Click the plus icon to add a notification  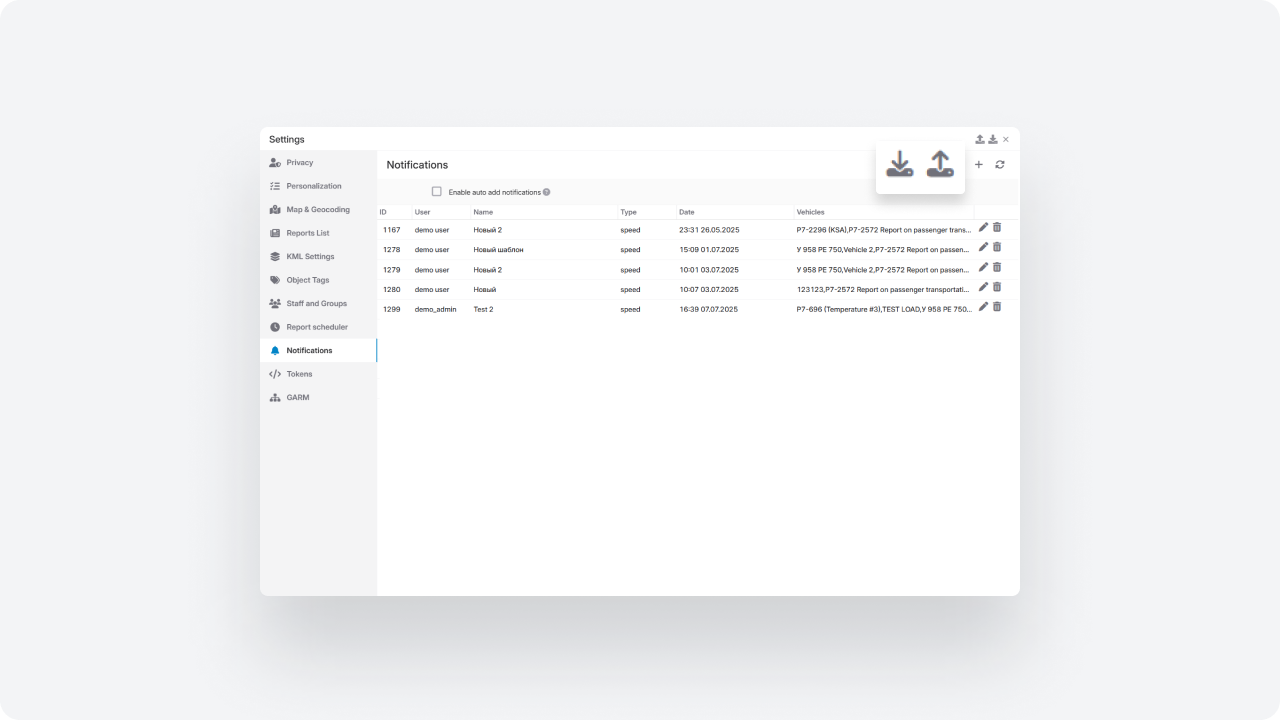pyautogui.click(x=979, y=165)
